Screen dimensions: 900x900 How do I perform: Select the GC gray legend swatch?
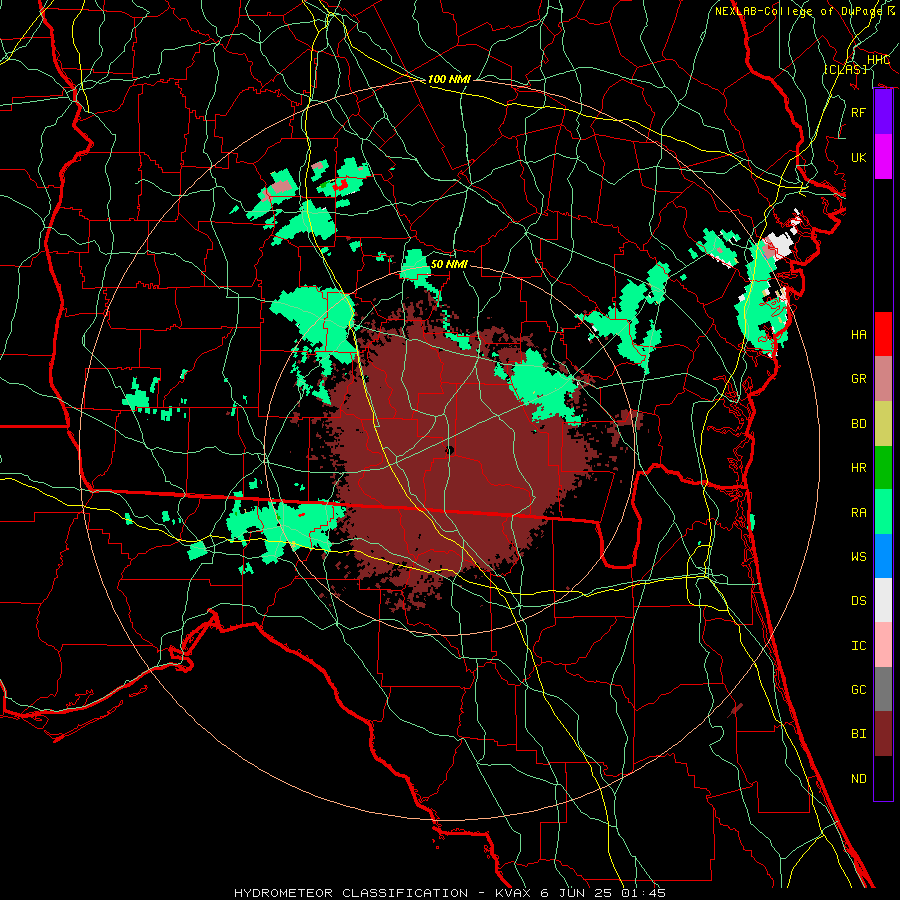pos(883,689)
